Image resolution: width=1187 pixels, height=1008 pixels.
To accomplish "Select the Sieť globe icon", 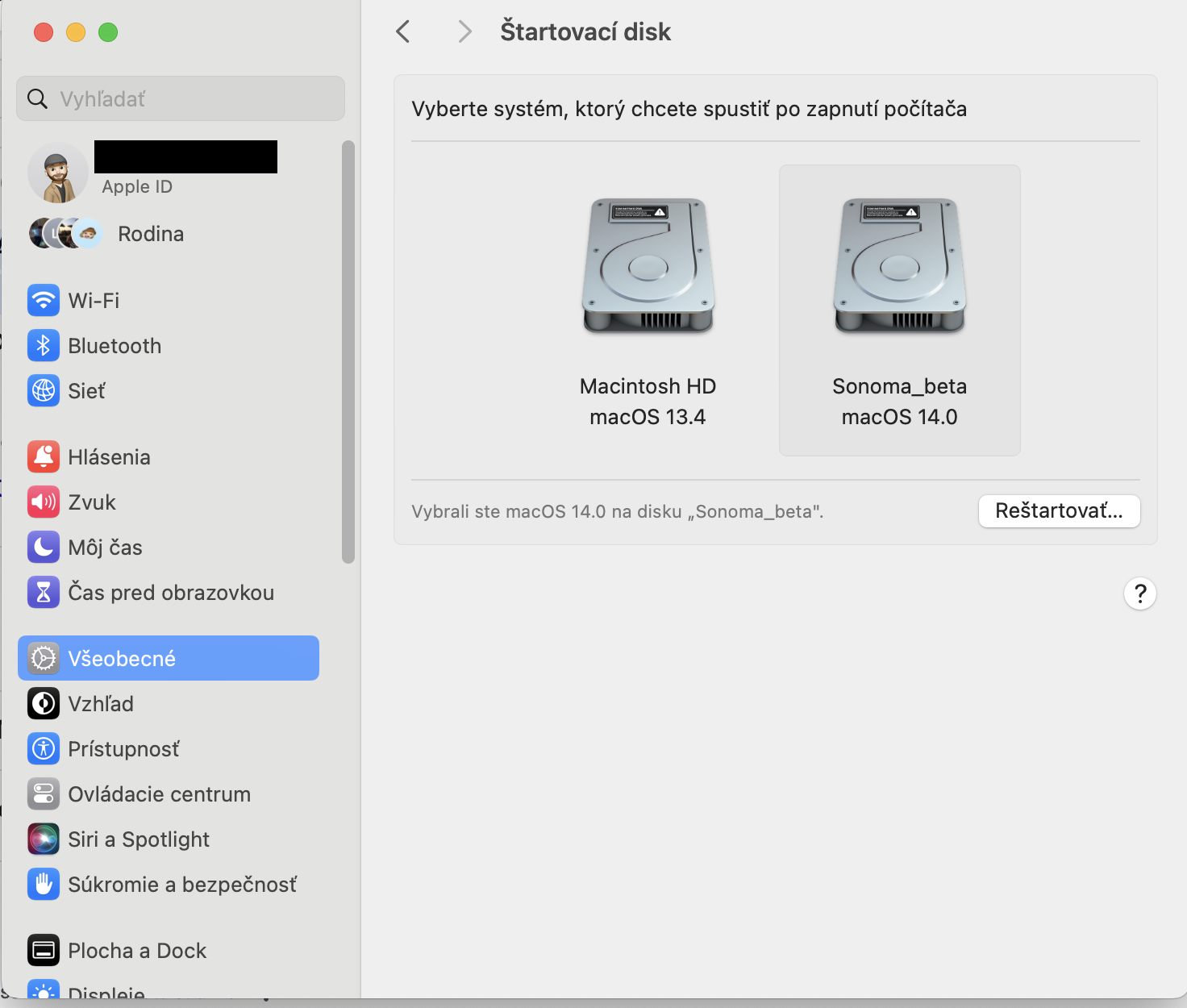I will [44, 391].
